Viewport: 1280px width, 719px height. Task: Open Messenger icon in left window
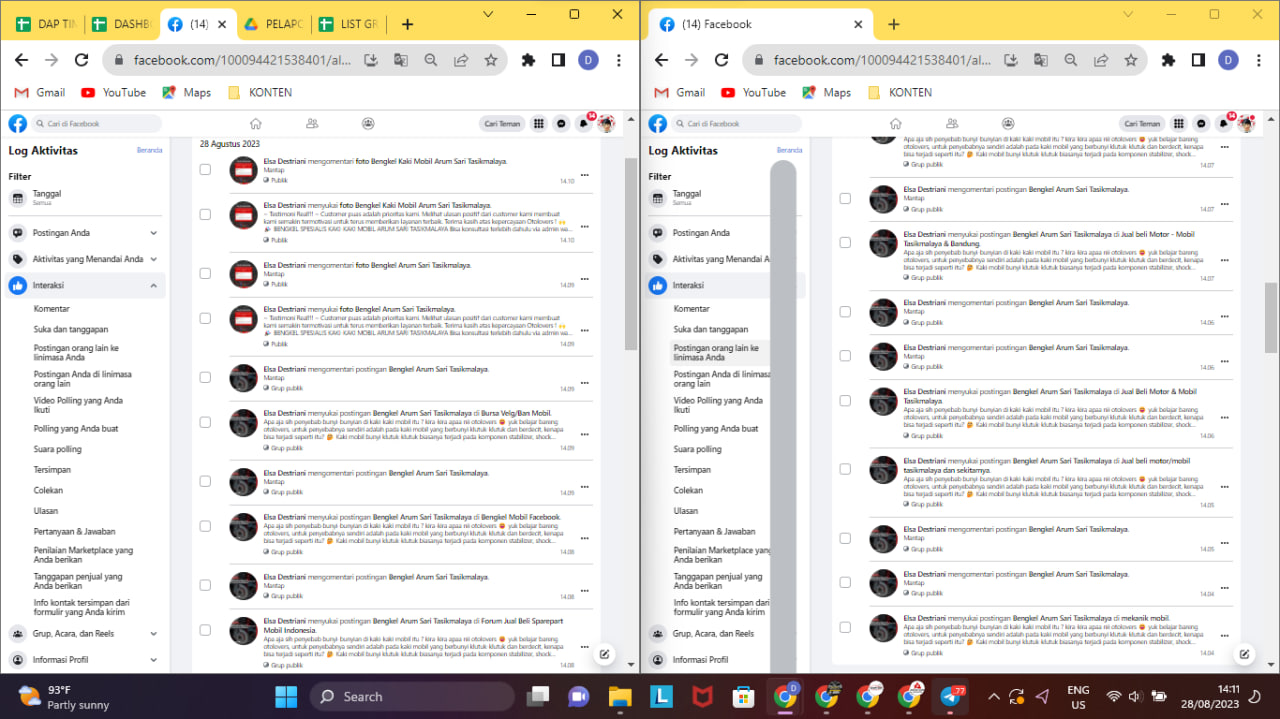tap(561, 124)
